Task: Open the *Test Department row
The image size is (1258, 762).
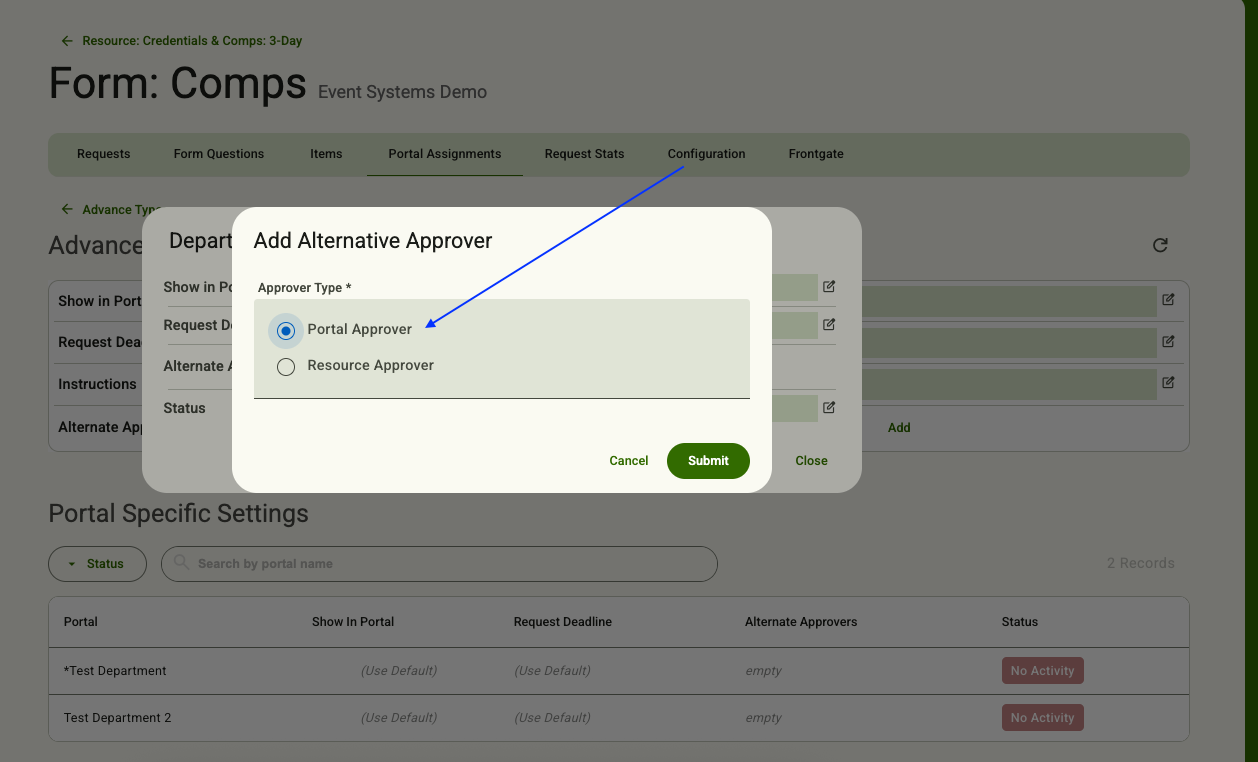Action: pyautogui.click(x=619, y=671)
